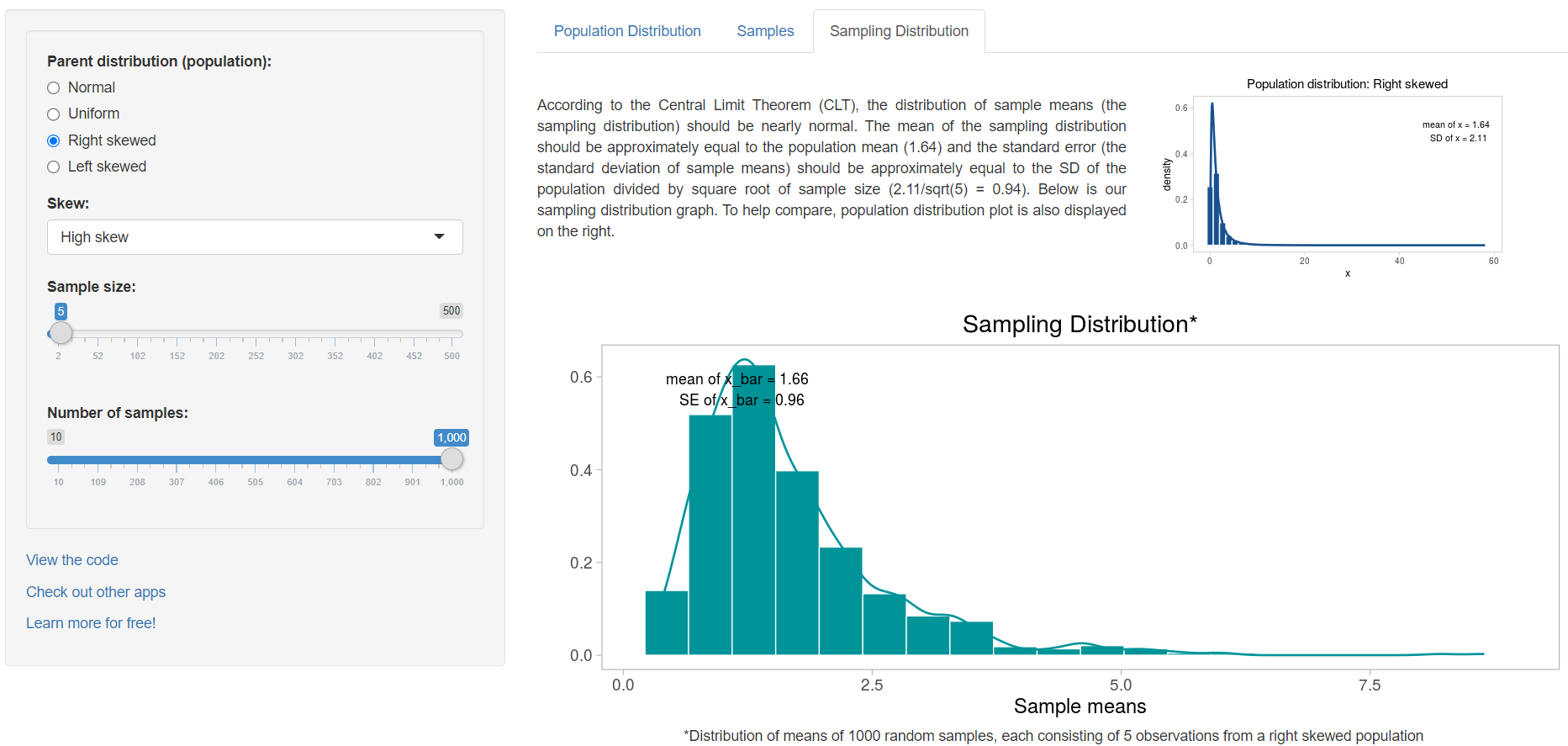Select the Right skewed radio button

click(54, 140)
